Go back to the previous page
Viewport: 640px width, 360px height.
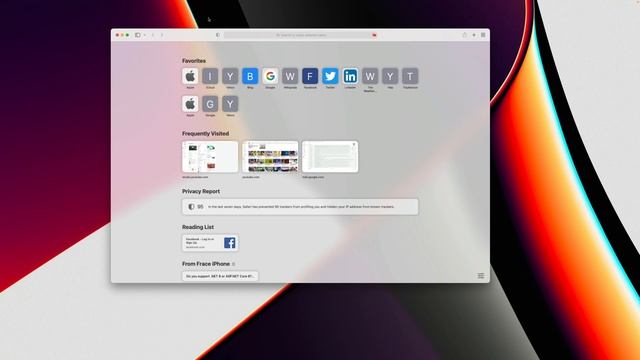click(x=153, y=35)
